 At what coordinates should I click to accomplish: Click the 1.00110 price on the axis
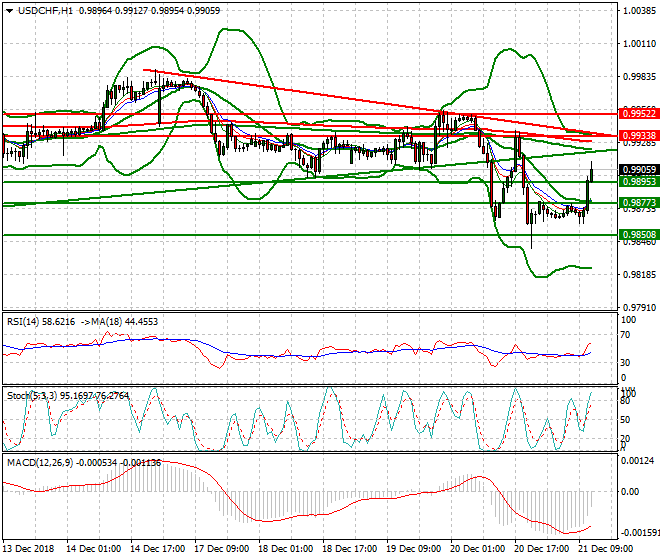(638, 44)
